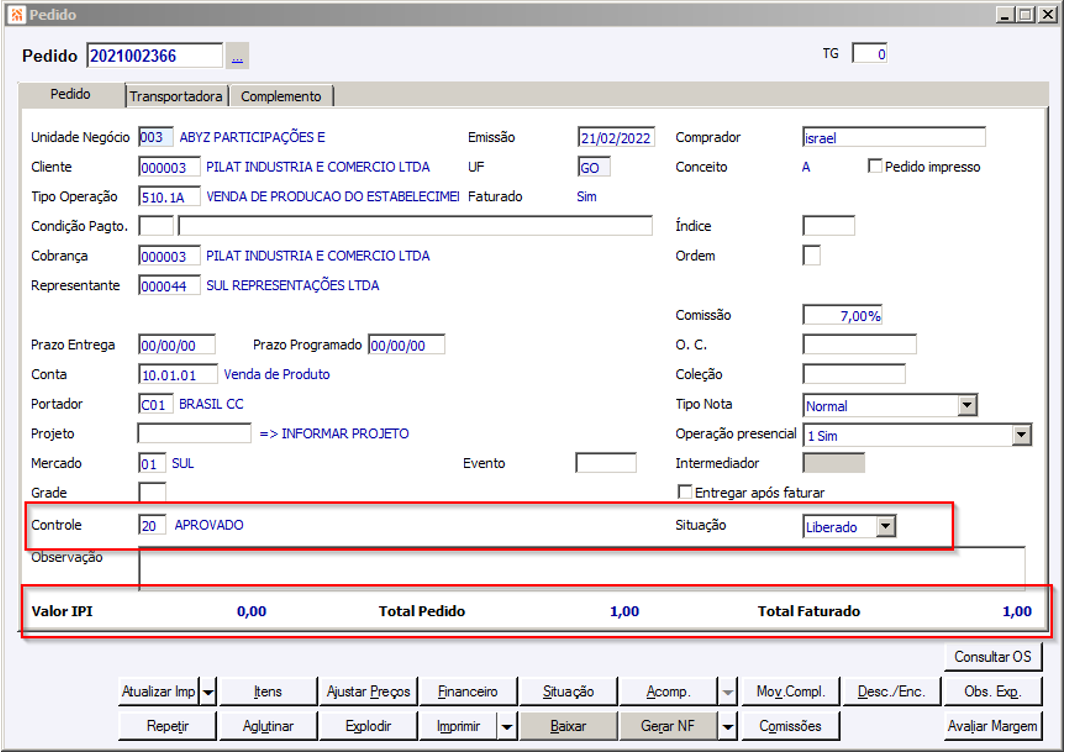The image size is (1065, 753).
Task: Click the Aglutinar button
Action: pos(268,727)
